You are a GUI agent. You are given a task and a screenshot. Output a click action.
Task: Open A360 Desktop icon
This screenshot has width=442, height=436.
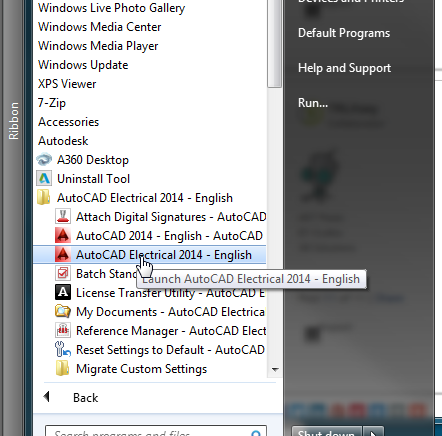(x=44, y=160)
